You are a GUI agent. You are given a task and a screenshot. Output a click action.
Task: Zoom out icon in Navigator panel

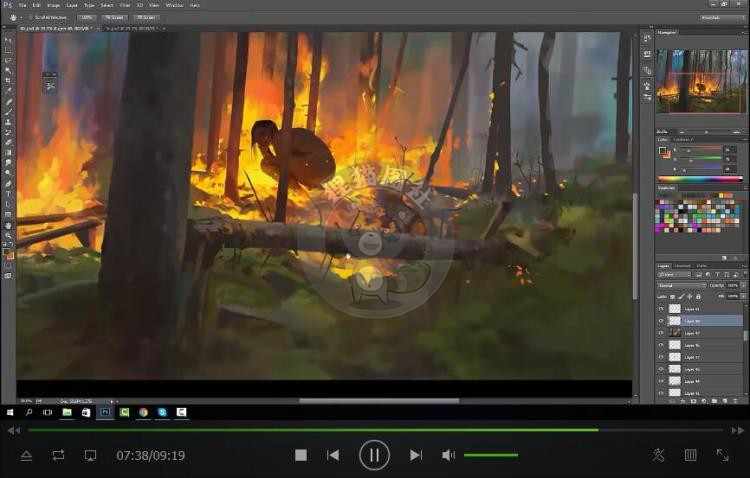click(x=682, y=132)
